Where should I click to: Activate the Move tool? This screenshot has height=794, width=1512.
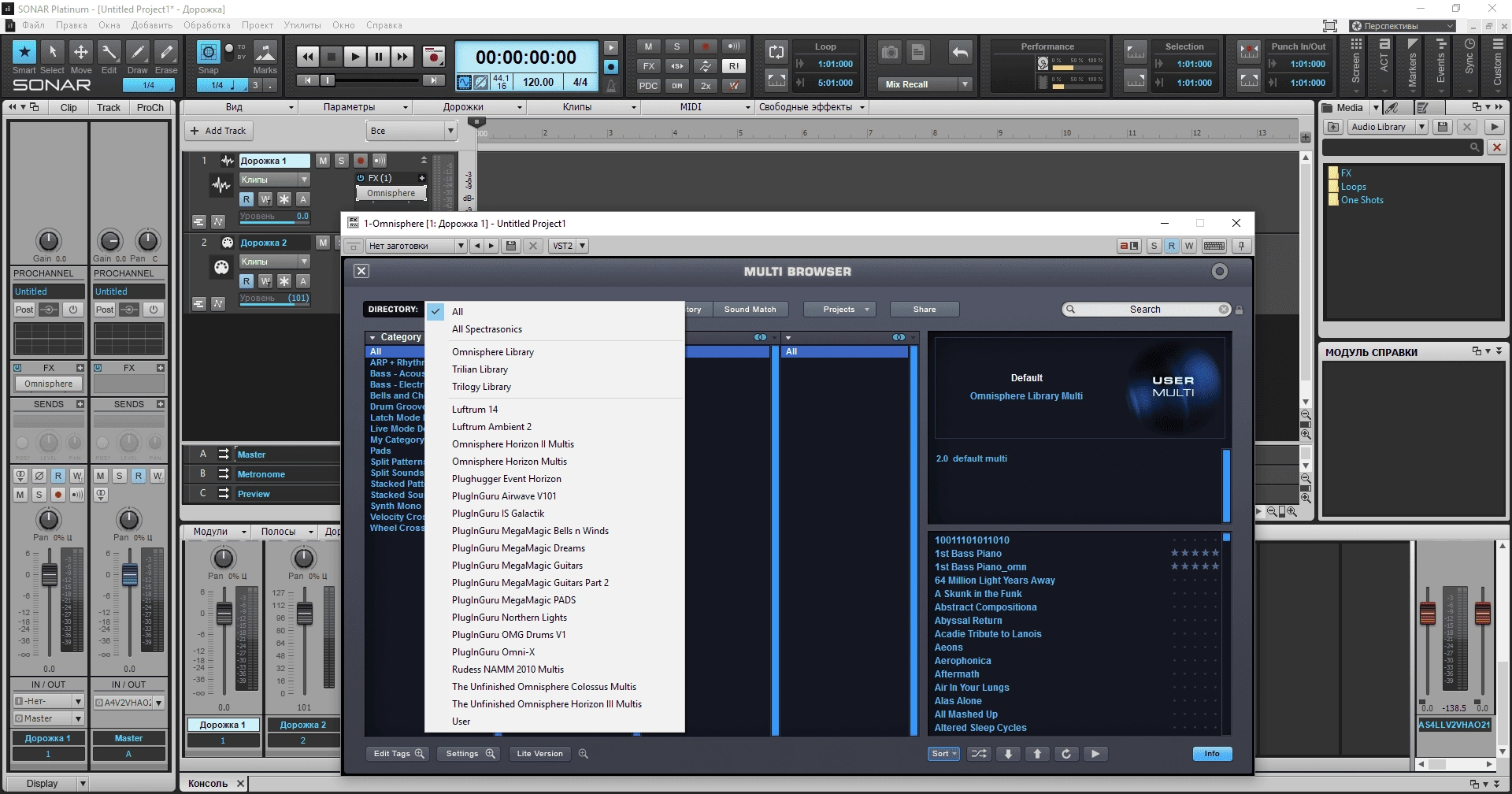(81, 52)
